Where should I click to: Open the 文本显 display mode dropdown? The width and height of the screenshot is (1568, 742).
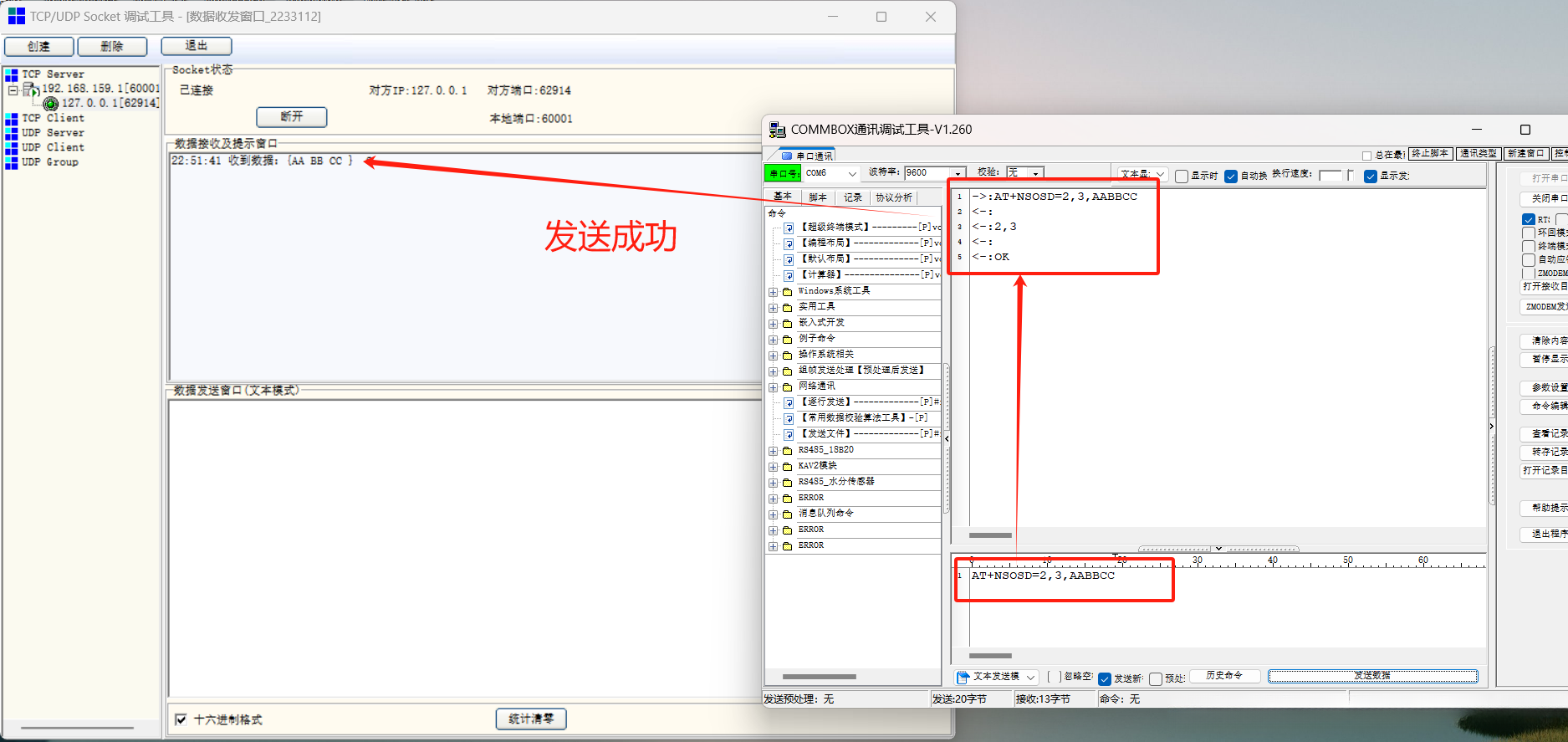(1160, 175)
